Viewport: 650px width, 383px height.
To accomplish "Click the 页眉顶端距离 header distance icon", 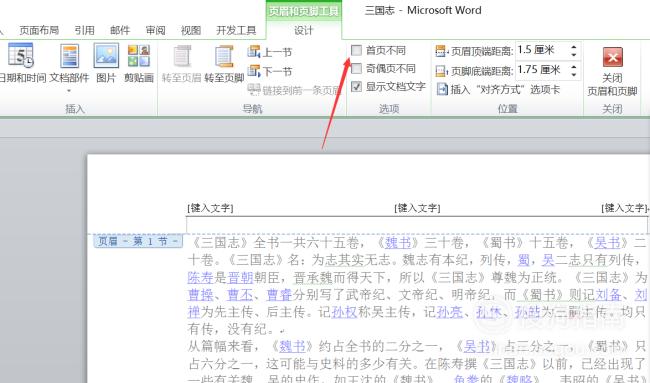I will pos(441,51).
